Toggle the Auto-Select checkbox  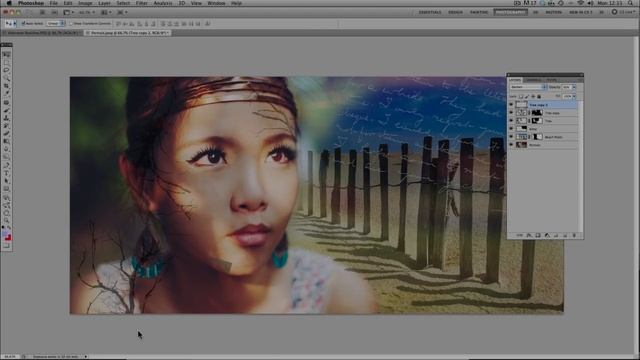[24, 23]
